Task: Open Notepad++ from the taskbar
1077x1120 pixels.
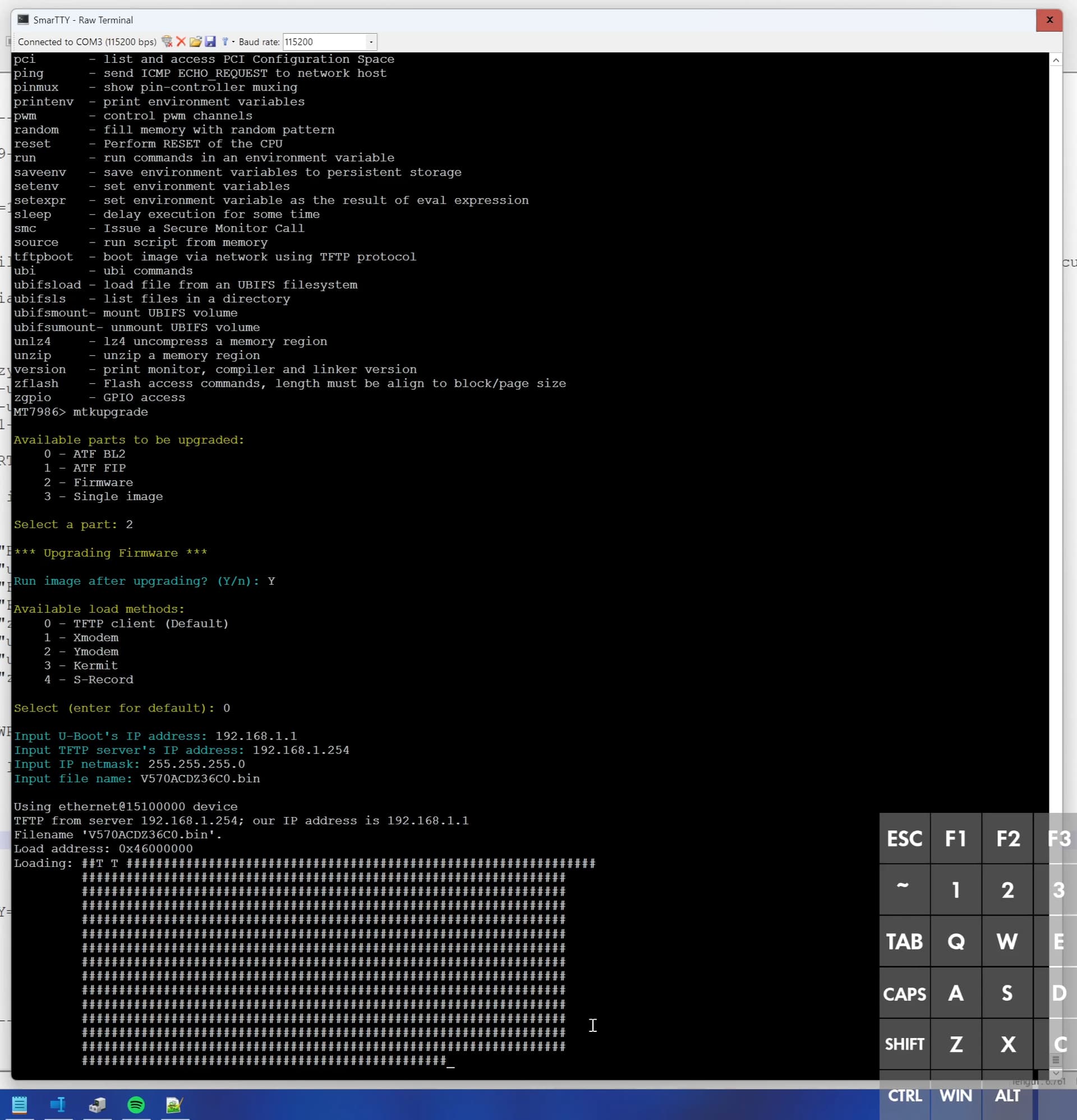Action: pyautogui.click(x=174, y=1104)
